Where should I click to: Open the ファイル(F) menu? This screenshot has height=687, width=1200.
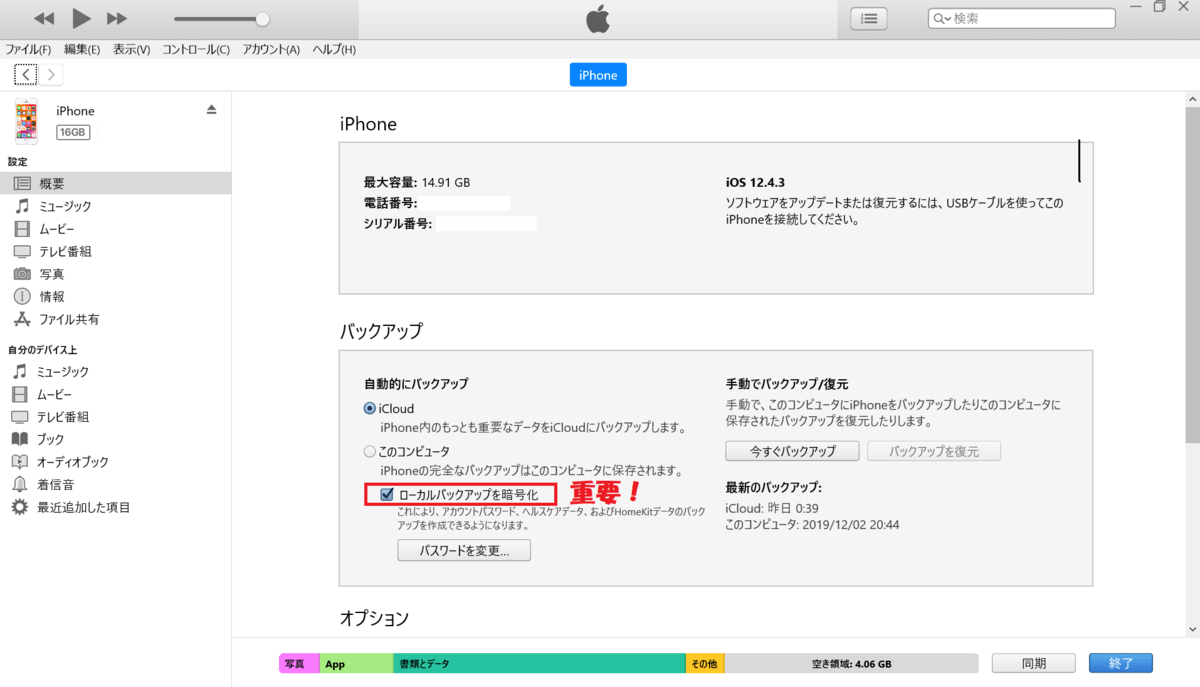click(29, 49)
